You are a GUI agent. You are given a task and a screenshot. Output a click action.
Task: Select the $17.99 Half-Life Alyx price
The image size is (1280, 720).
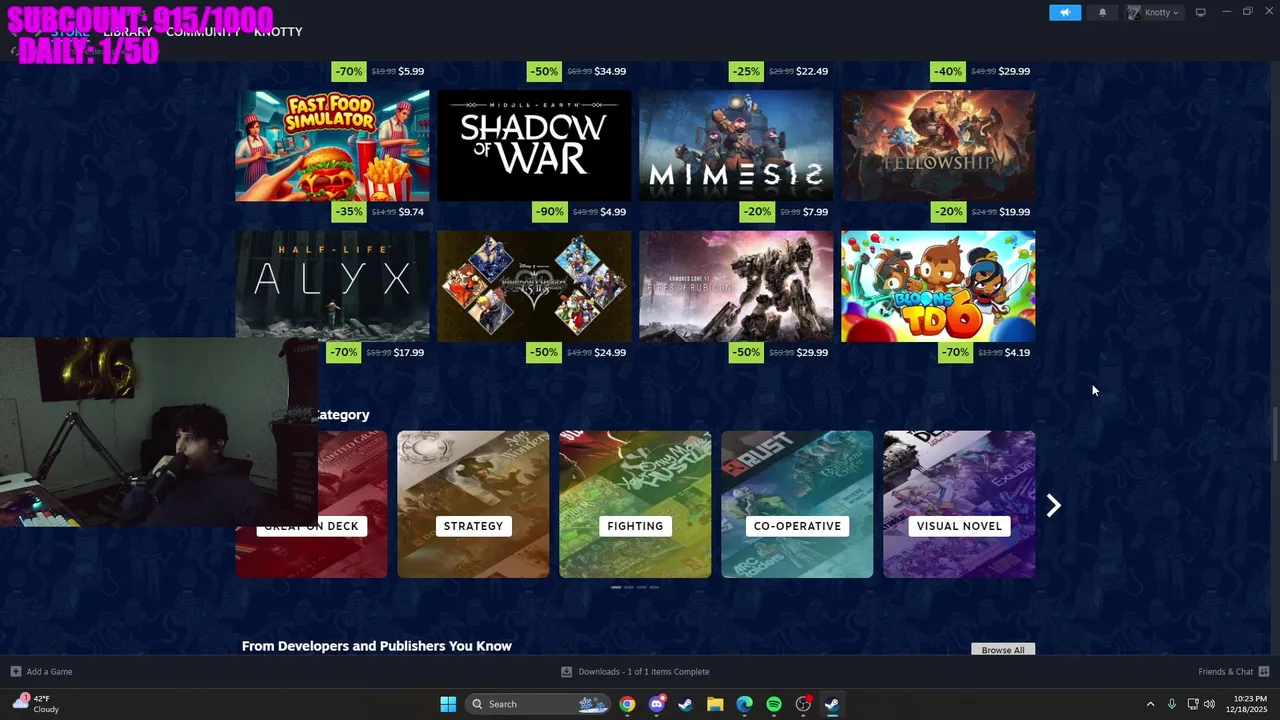pyautogui.click(x=409, y=352)
